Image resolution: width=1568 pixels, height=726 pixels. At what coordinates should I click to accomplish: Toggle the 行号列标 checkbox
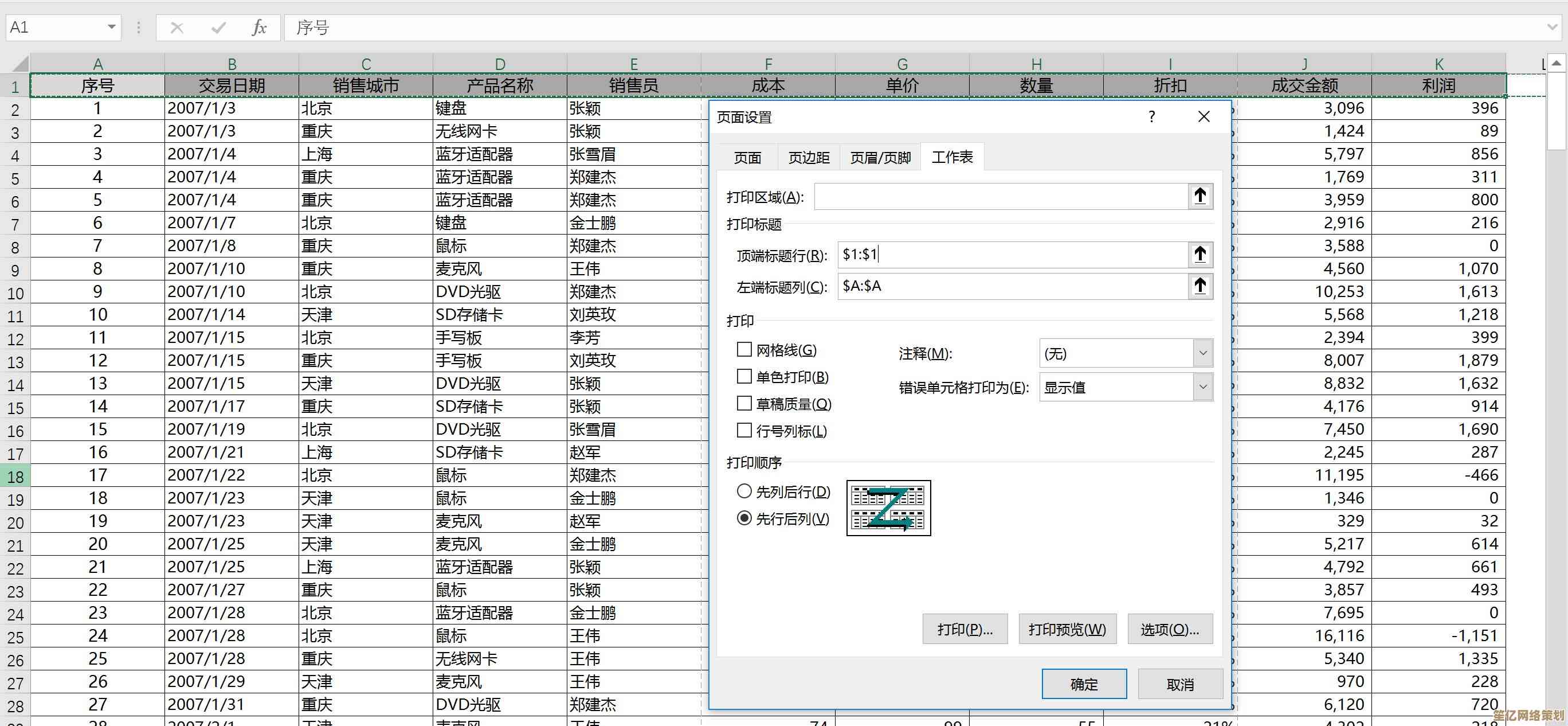click(744, 431)
